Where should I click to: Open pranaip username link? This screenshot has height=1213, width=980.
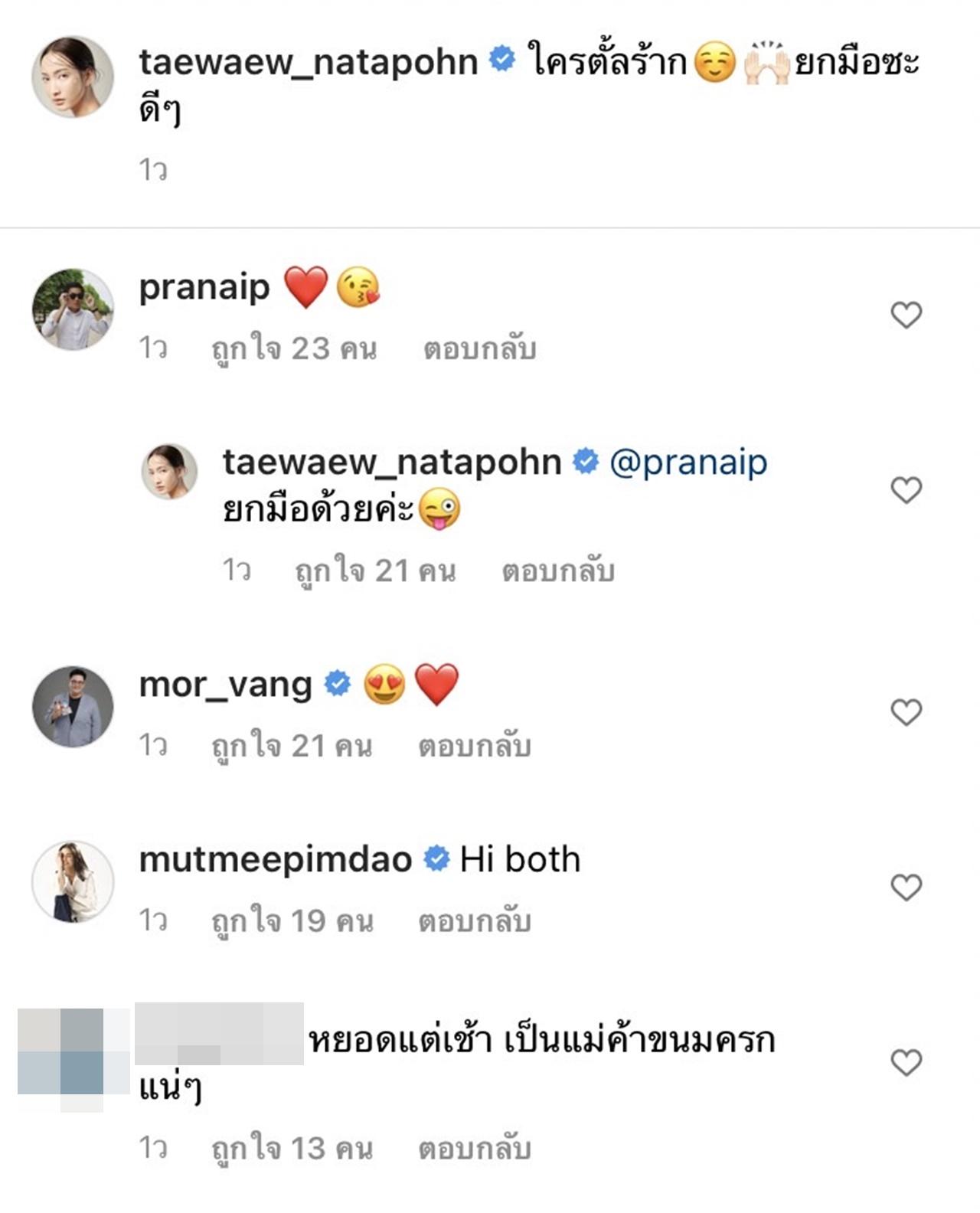click(x=204, y=287)
